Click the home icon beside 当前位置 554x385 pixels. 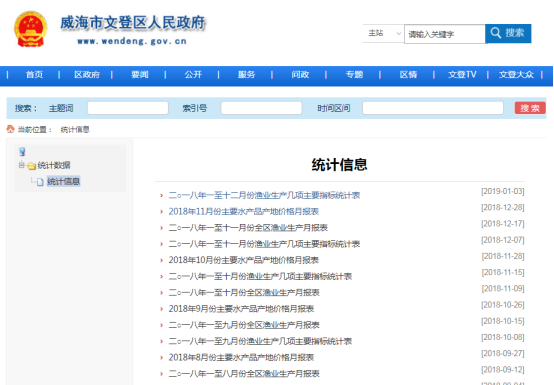(11, 129)
